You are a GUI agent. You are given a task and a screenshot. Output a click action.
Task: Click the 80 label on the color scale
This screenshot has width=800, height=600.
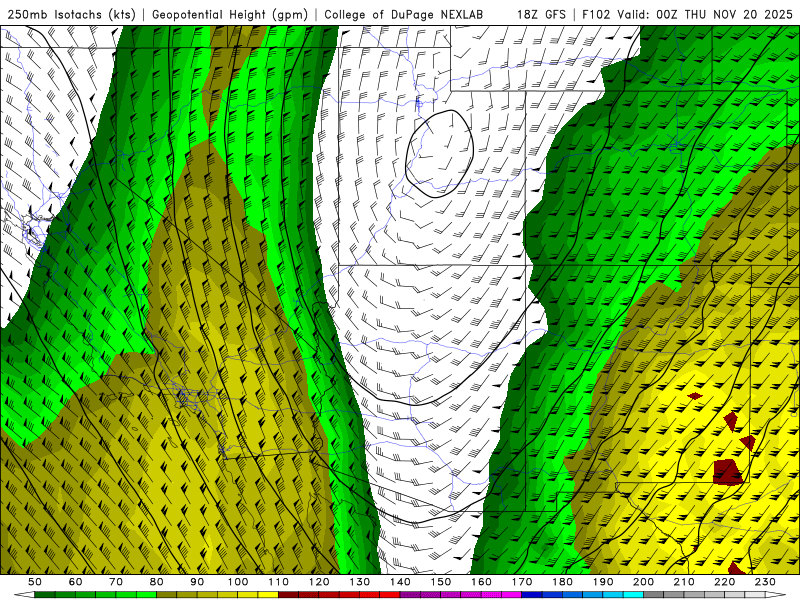pos(157,582)
